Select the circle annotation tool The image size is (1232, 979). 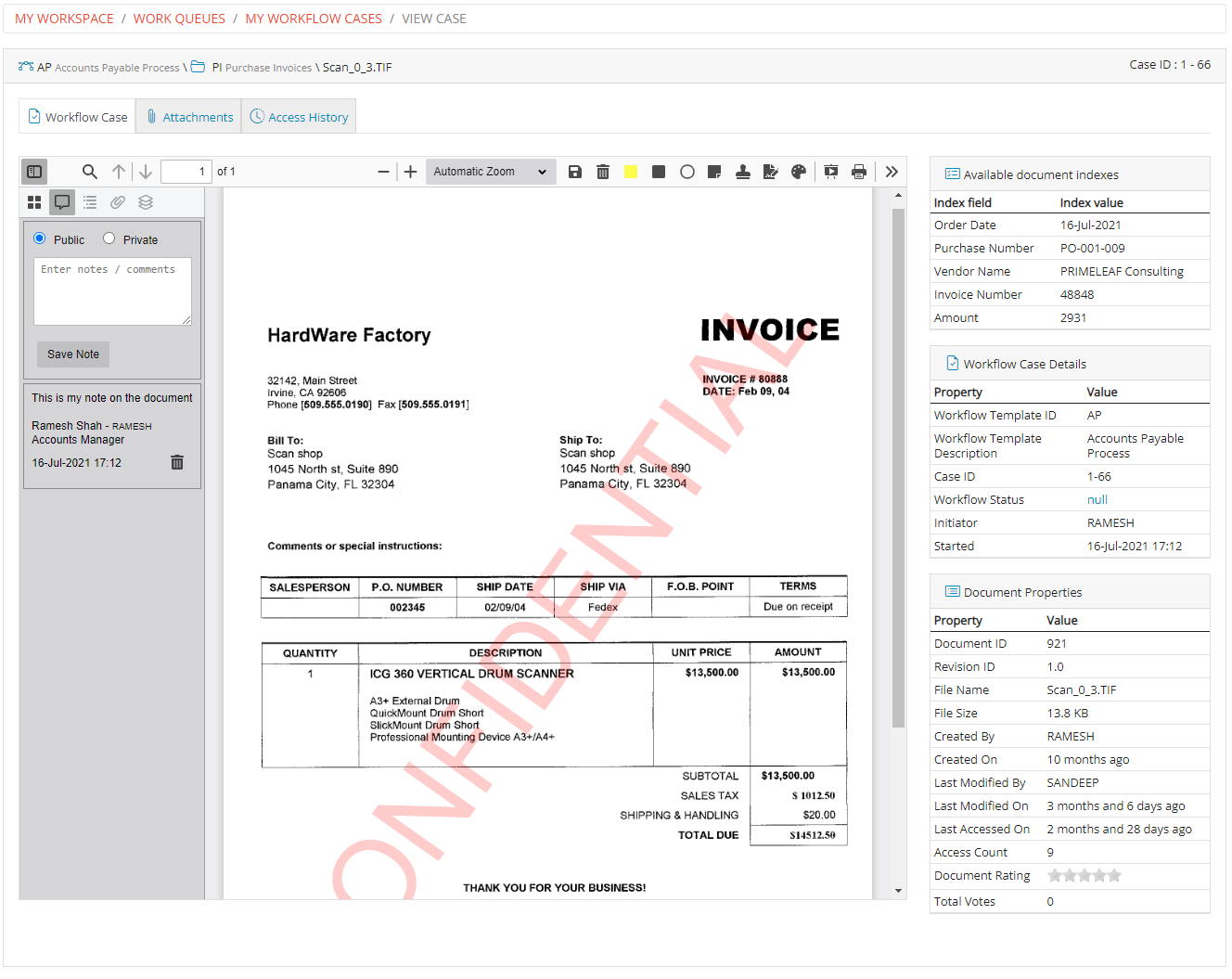coord(687,171)
